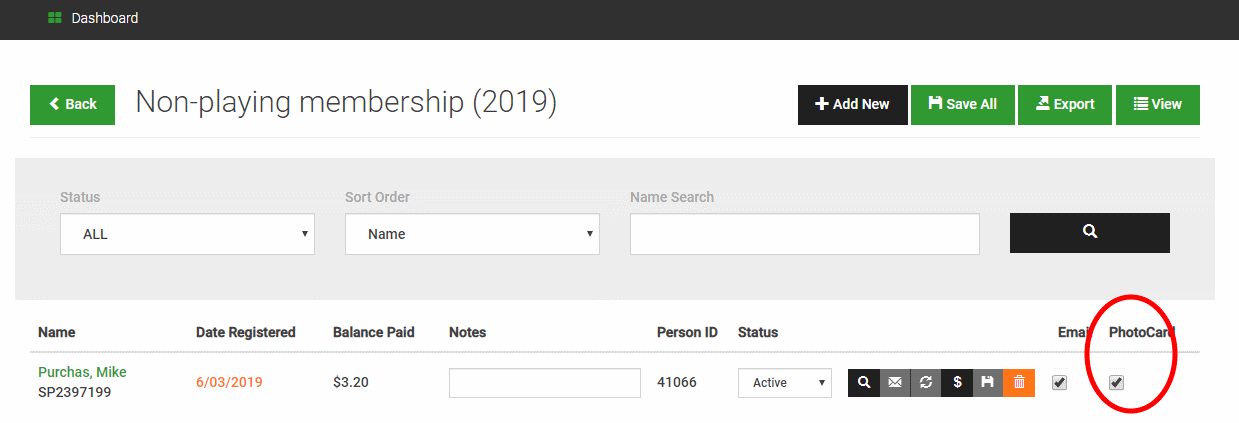Toggle the Email checkbox for Mike Purchas
Screen dimensions: 1239x423
1060,382
